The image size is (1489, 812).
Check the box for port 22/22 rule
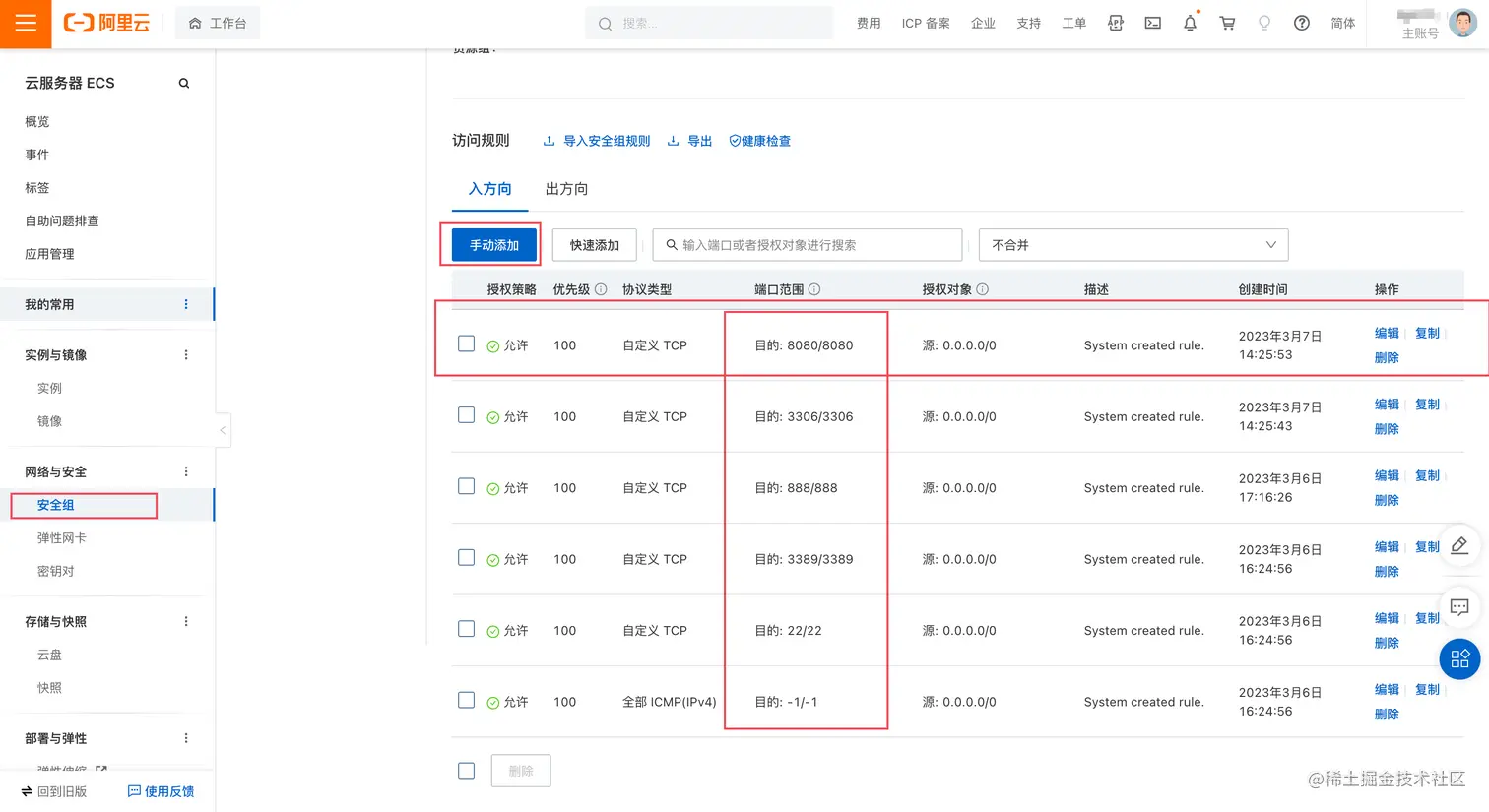click(467, 629)
